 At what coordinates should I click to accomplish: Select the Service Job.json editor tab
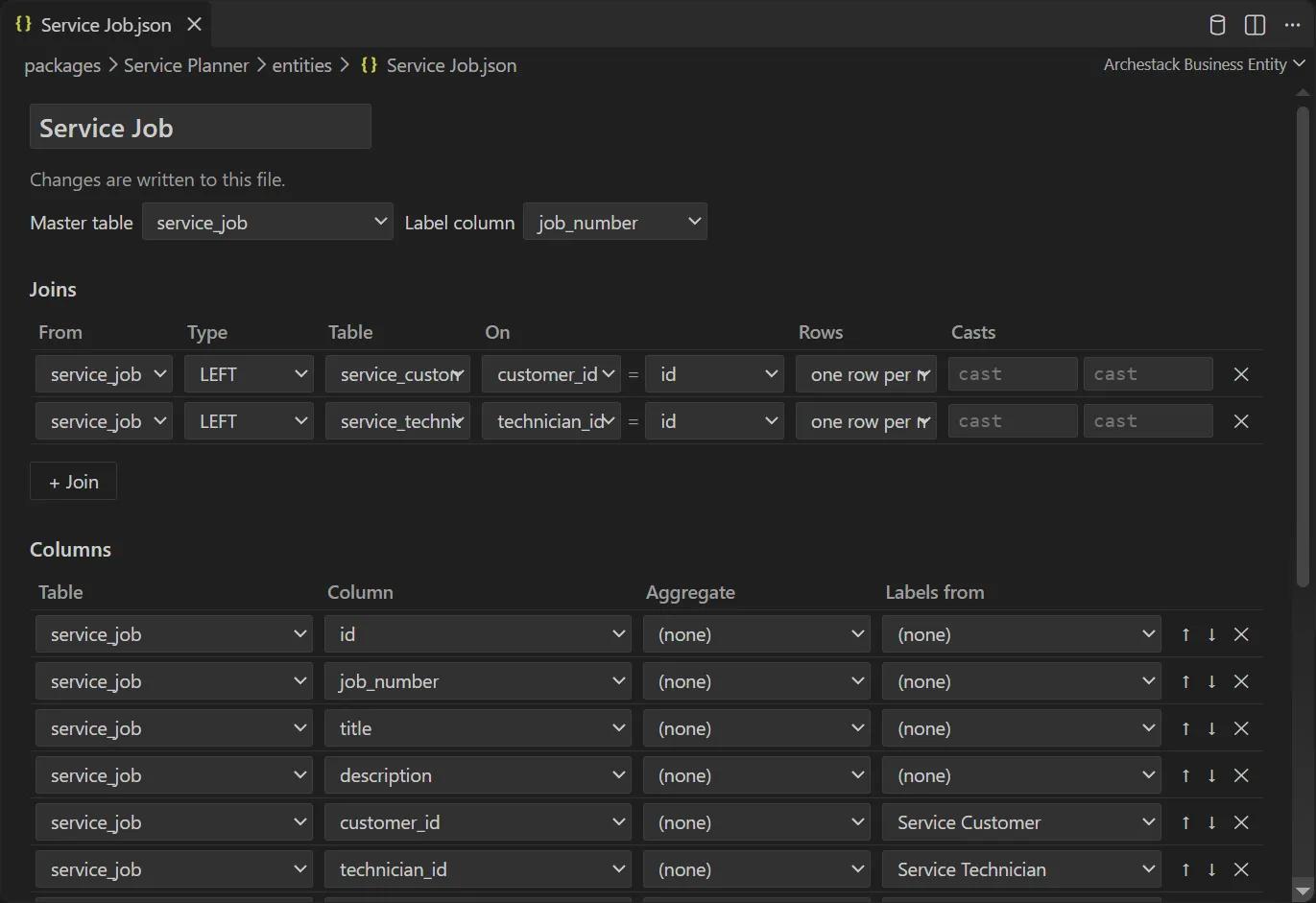point(105,25)
